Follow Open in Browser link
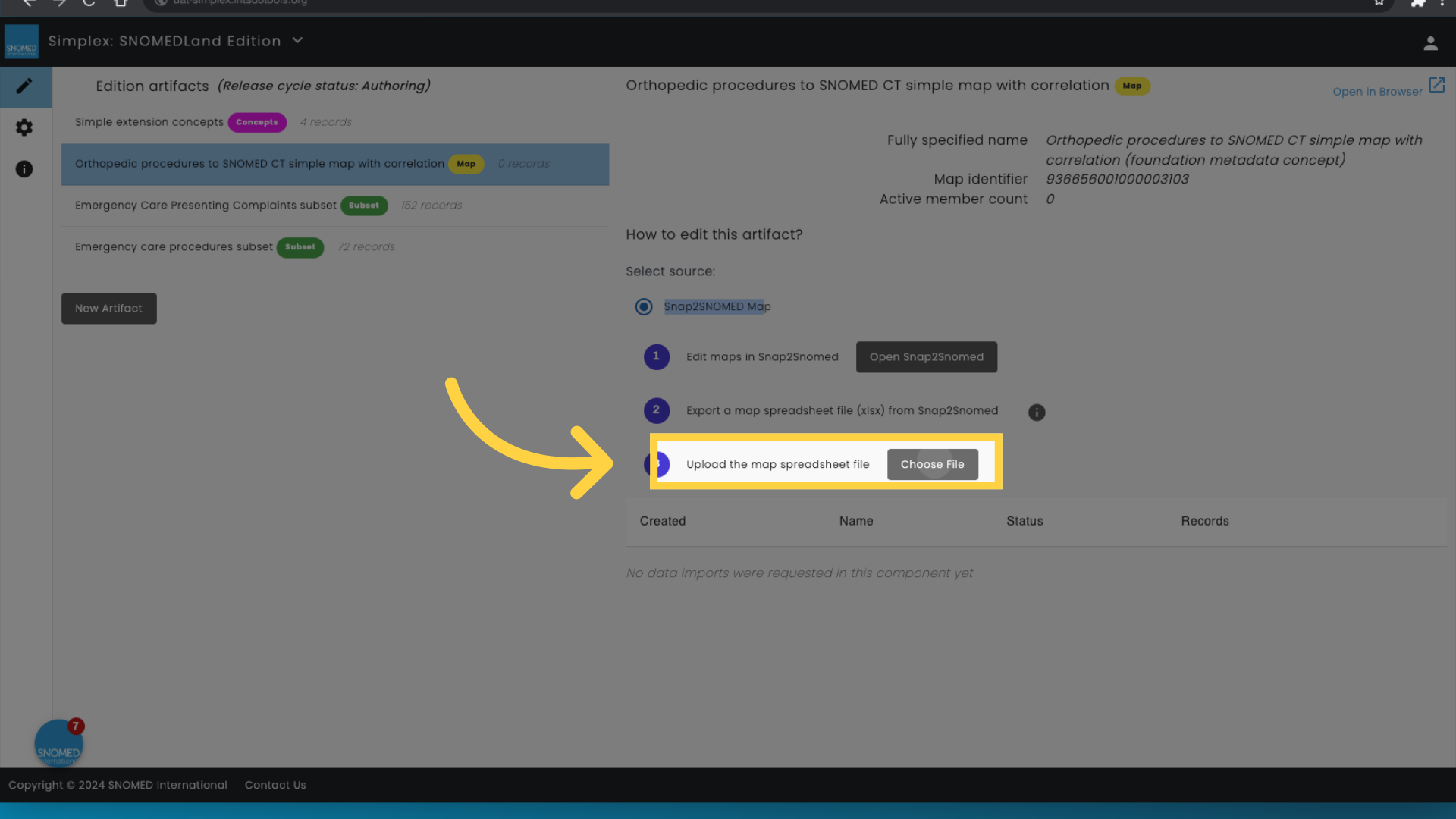This screenshot has width=1456, height=819. pyautogui.click(x=1377, y=92)
